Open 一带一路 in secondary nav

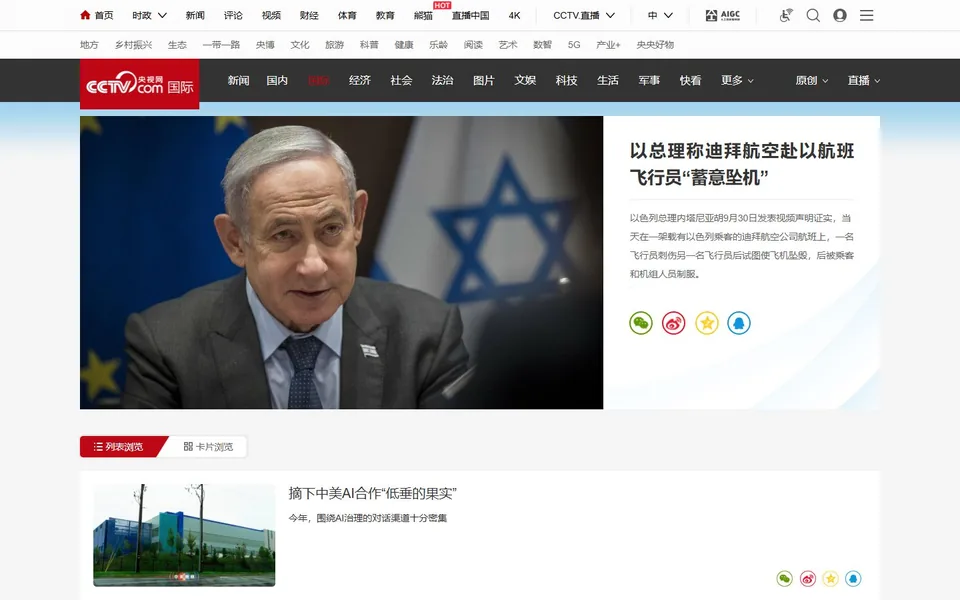[221, 45]
